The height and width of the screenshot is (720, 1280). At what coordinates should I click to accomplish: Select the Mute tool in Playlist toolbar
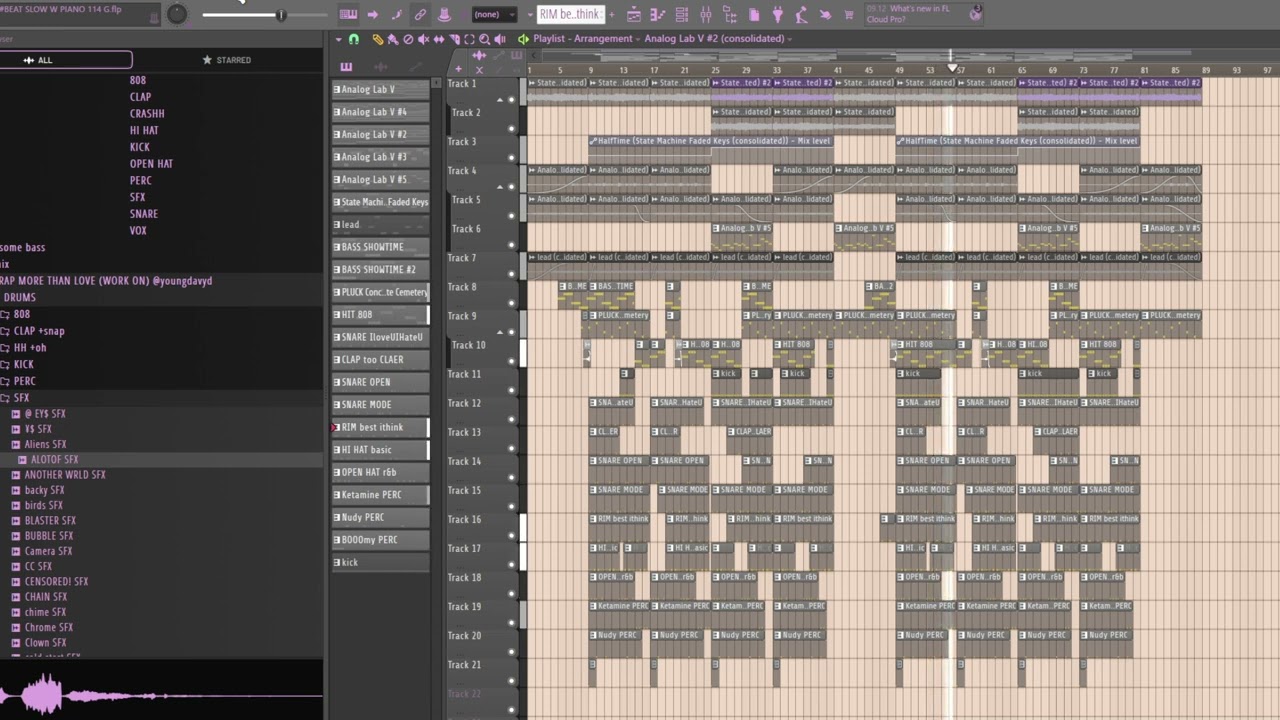[423, 39]
